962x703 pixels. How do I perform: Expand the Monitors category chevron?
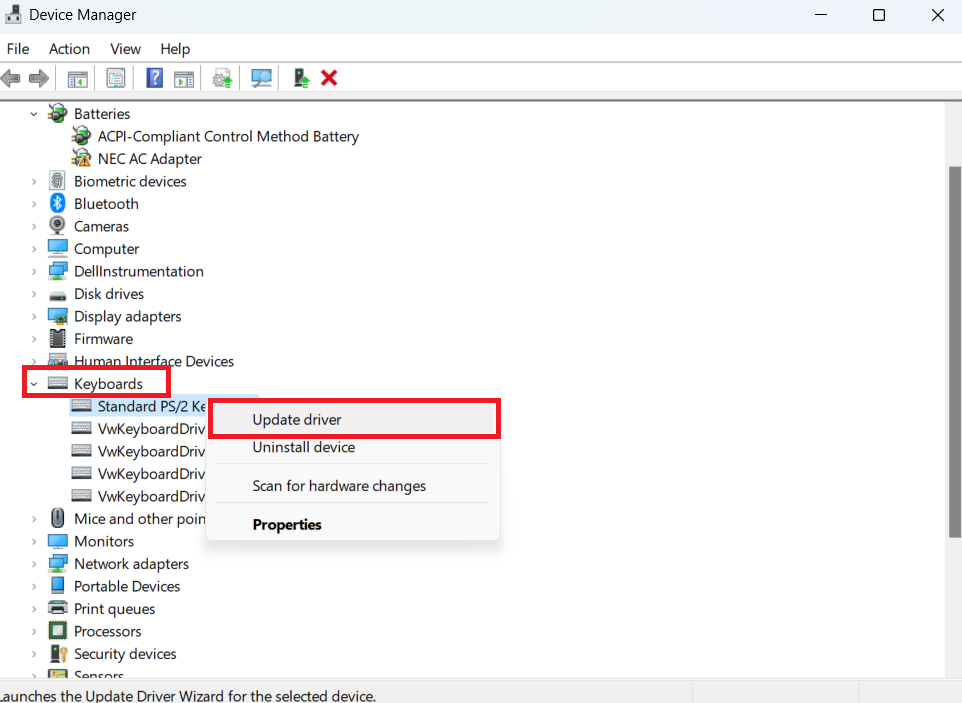(x=34, y=542)
